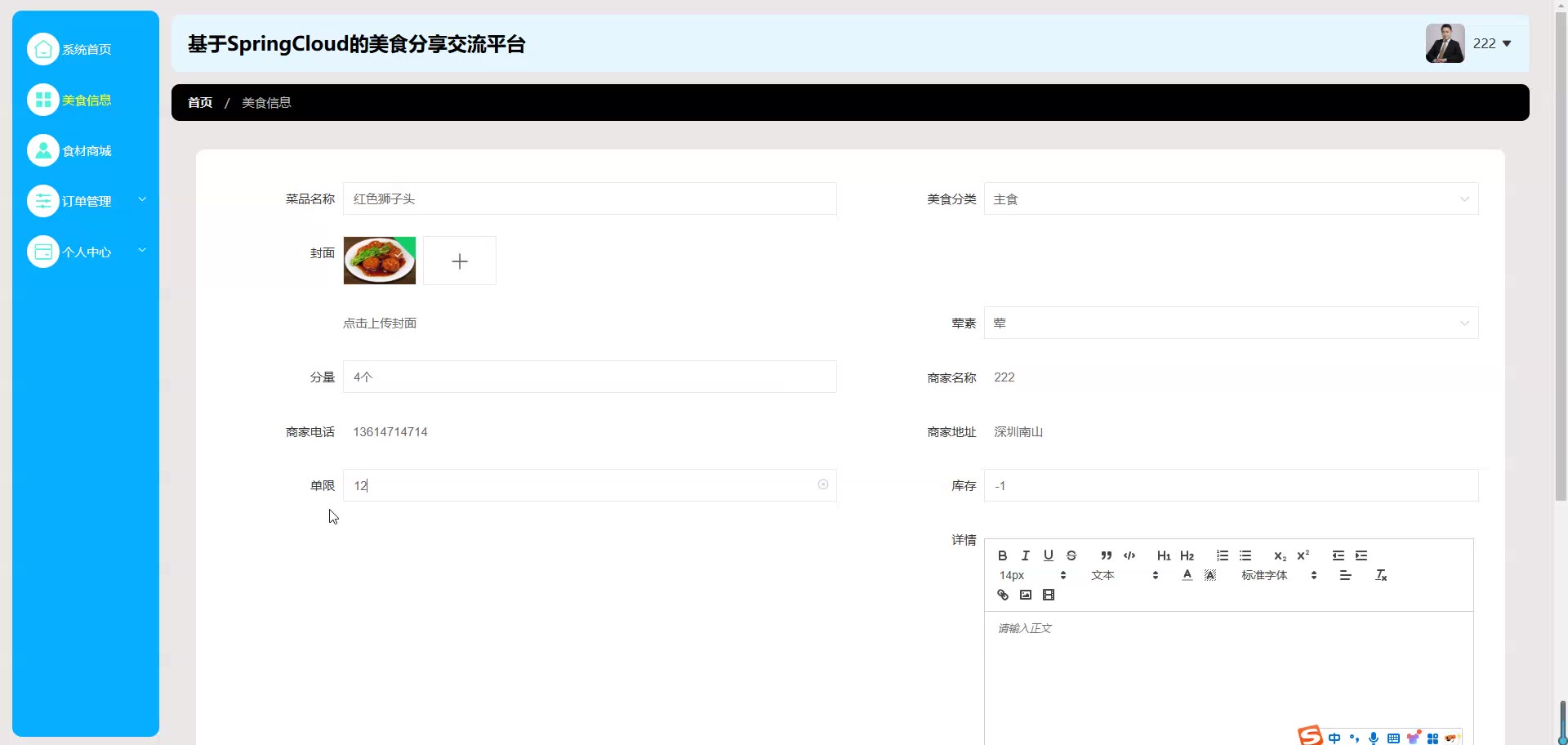Screen dimensions: 1568x745
Task: Insert an image into the editor
Action: [x=1025, y=595]
